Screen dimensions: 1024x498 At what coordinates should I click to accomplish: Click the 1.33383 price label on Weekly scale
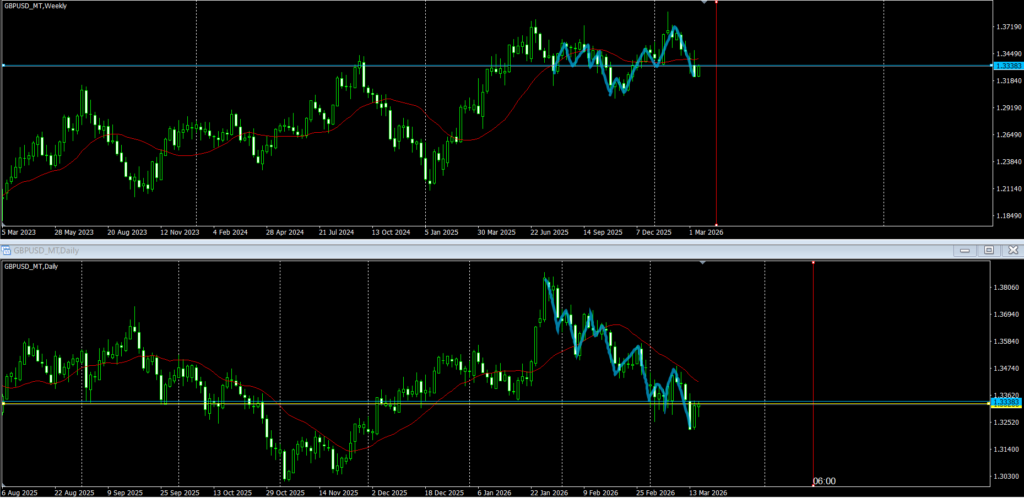pyautogui.click(x=1005, y=66)
